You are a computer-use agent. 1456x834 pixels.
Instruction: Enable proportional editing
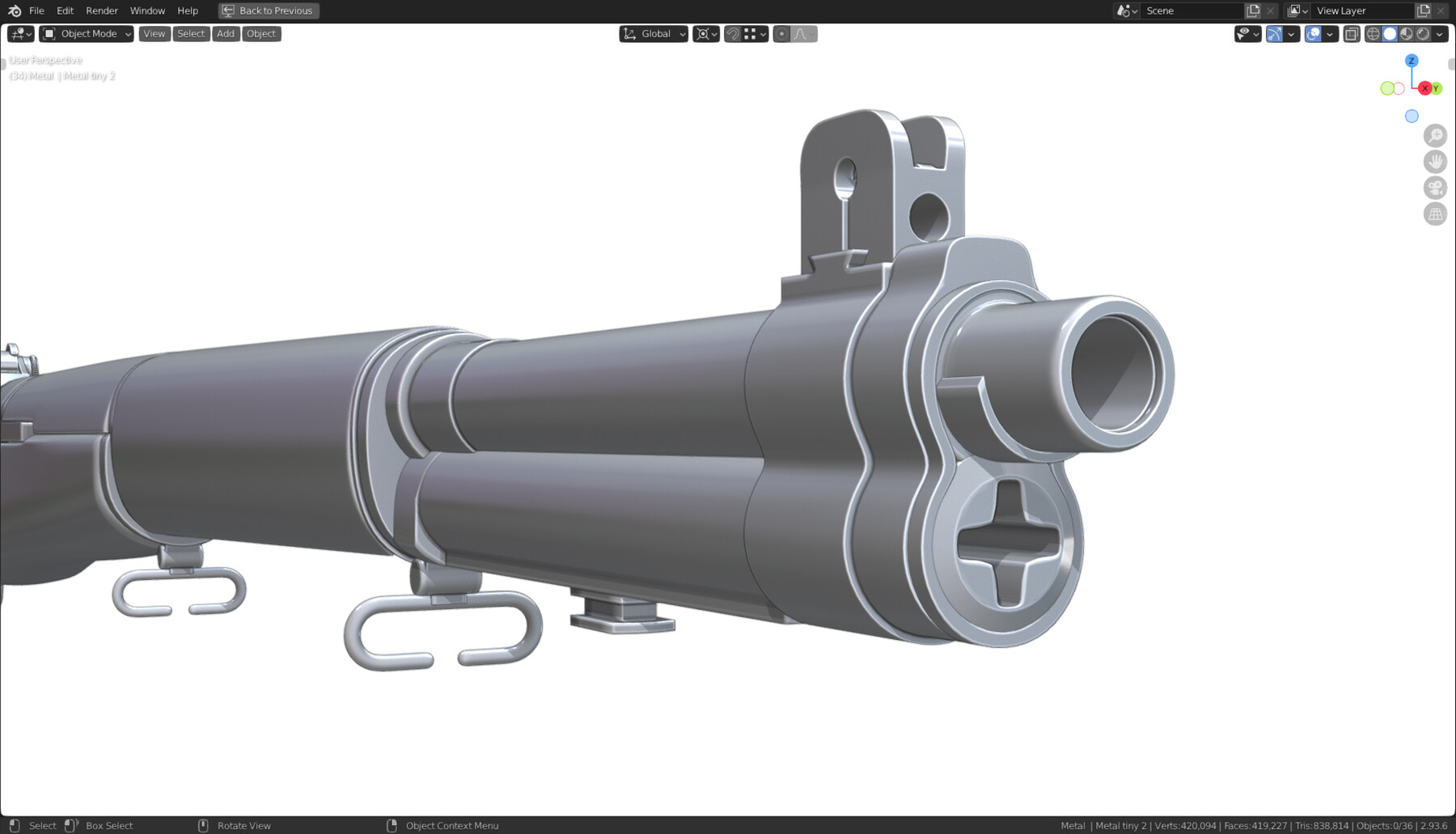click(781, 33)
